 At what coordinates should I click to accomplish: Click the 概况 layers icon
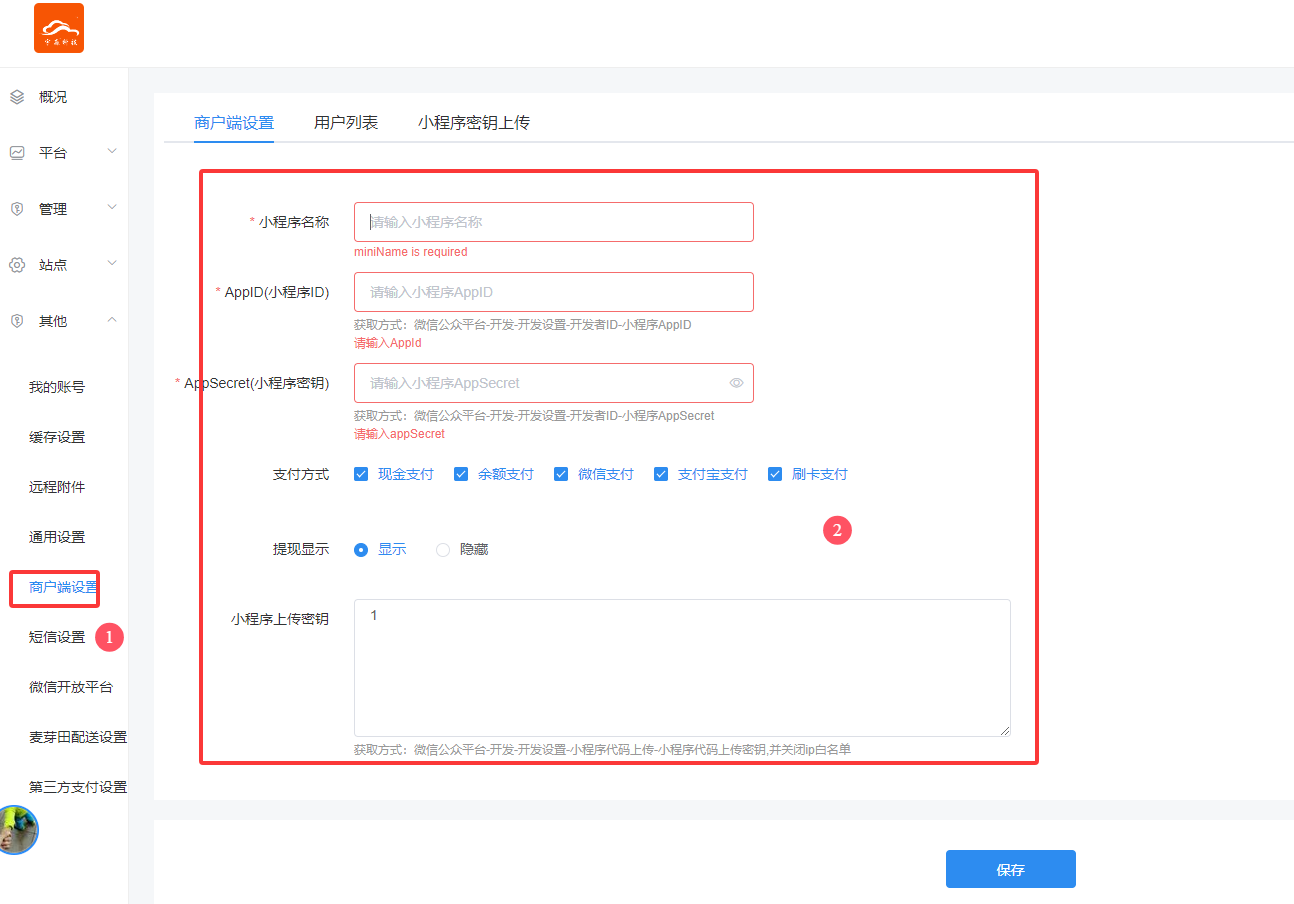click(17, 97)
